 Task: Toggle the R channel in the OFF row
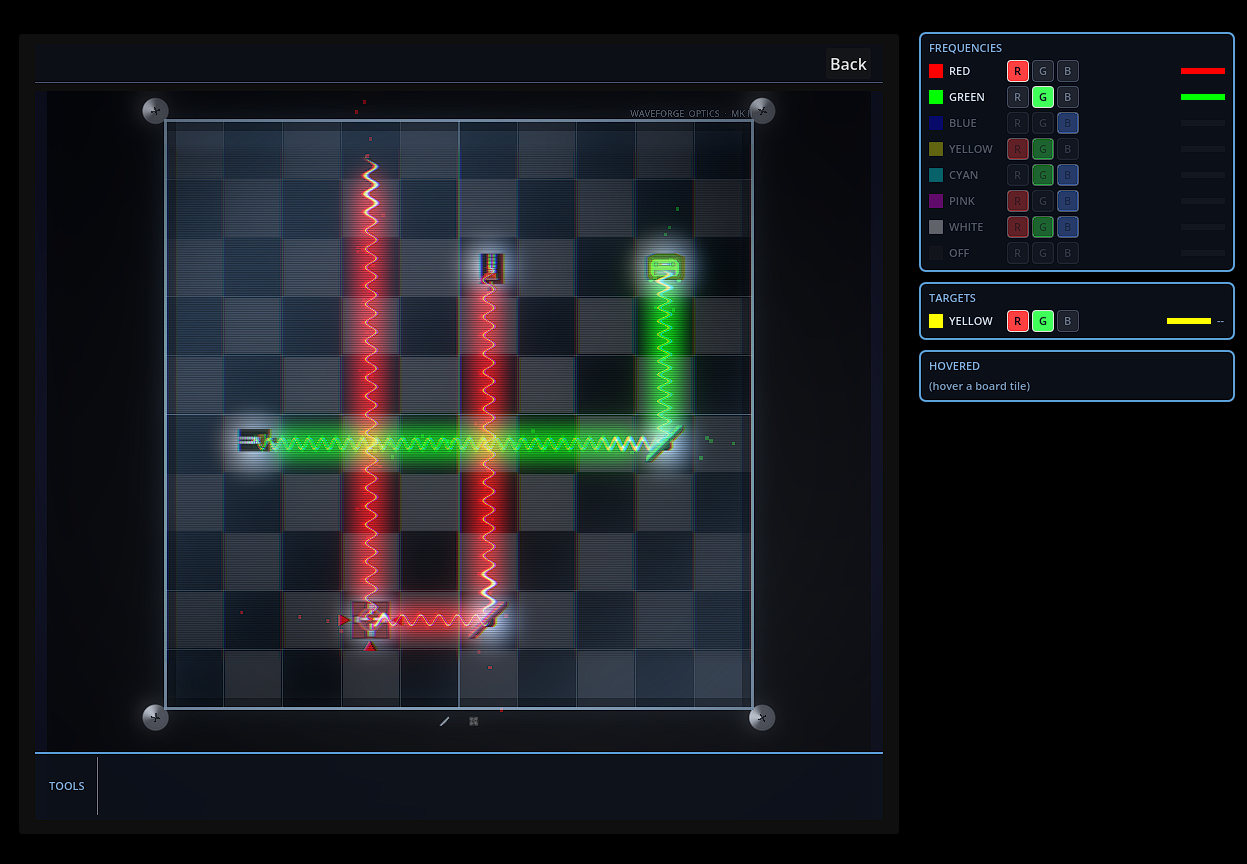[1018, 253]
